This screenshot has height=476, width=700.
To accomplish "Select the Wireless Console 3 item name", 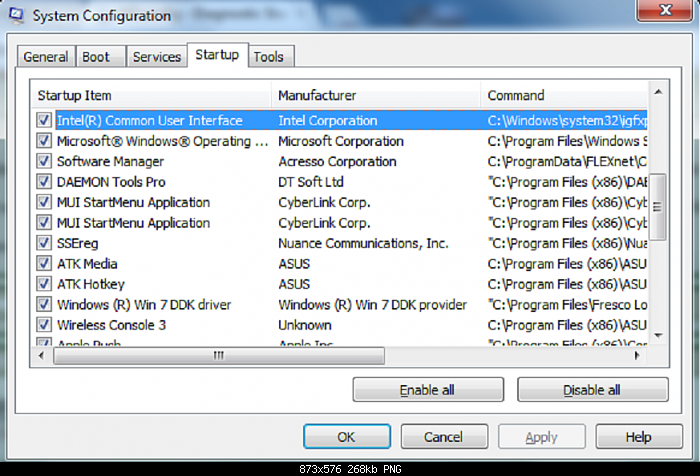I will pyautogui.click(x=111, y=325).
